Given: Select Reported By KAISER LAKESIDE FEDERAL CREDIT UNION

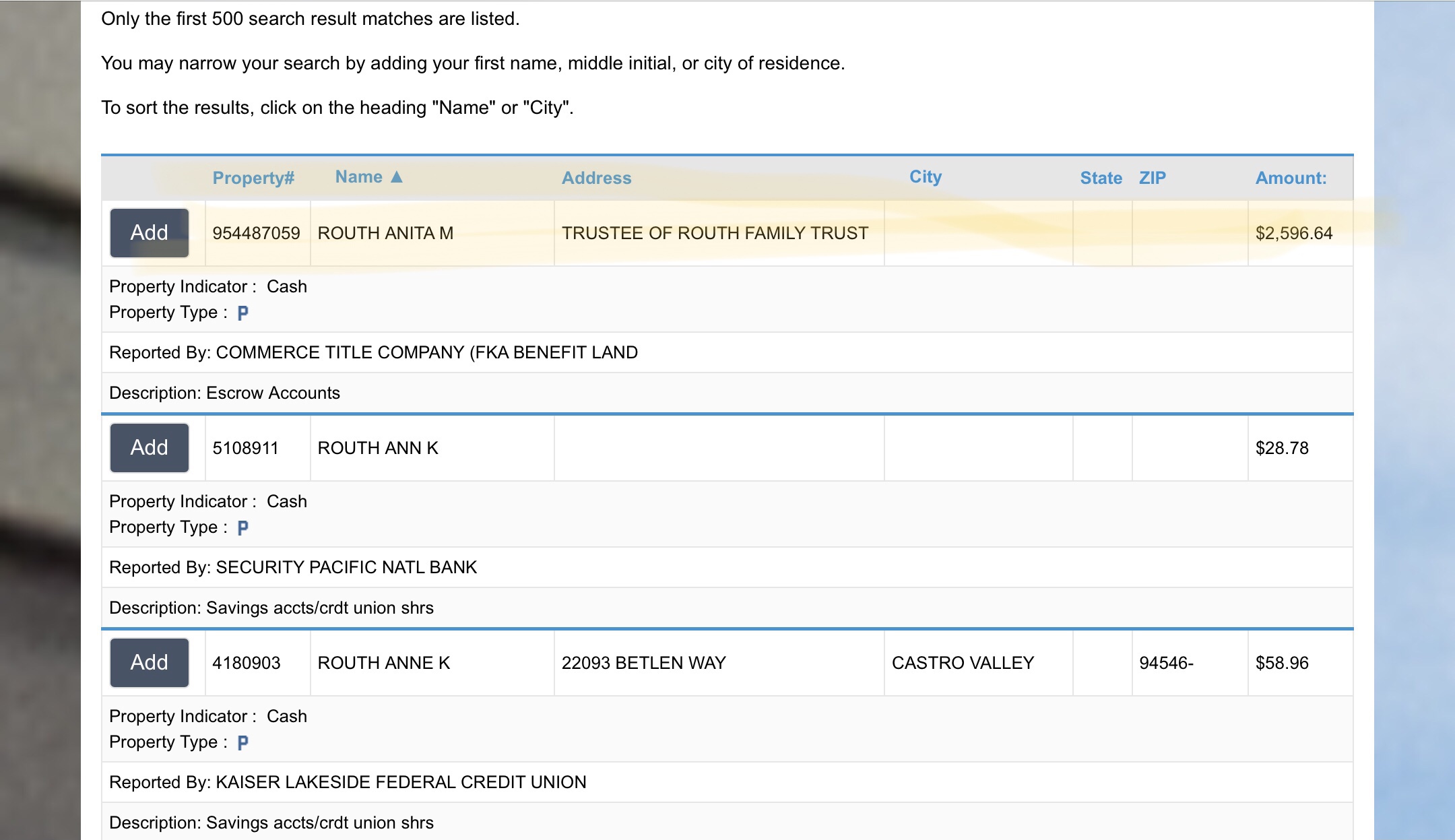Looking at the screenshot, I should pyautogui.click(x=348, y=782).
